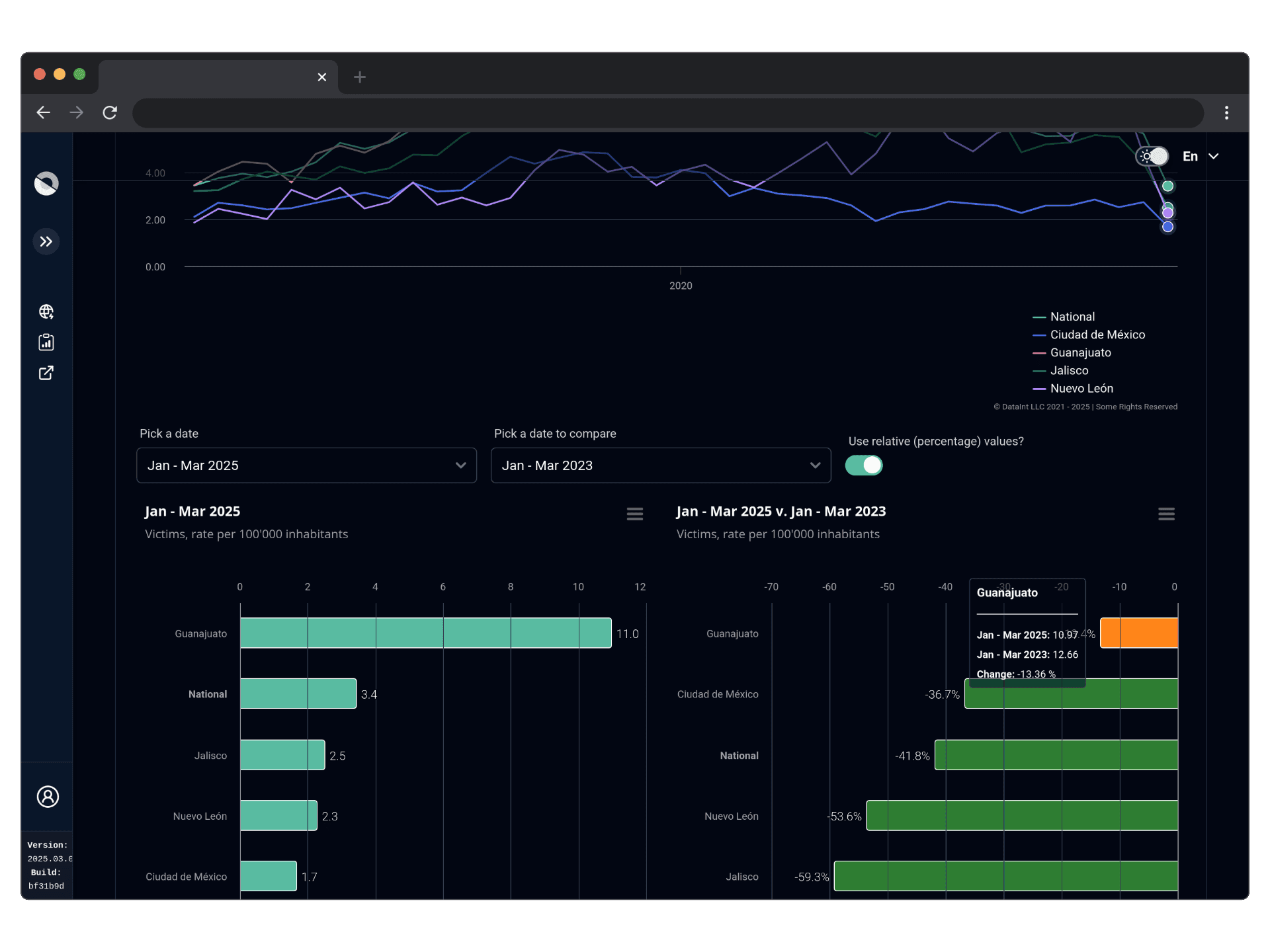Click the orange Guanajuato change bar

[1139, 633]
